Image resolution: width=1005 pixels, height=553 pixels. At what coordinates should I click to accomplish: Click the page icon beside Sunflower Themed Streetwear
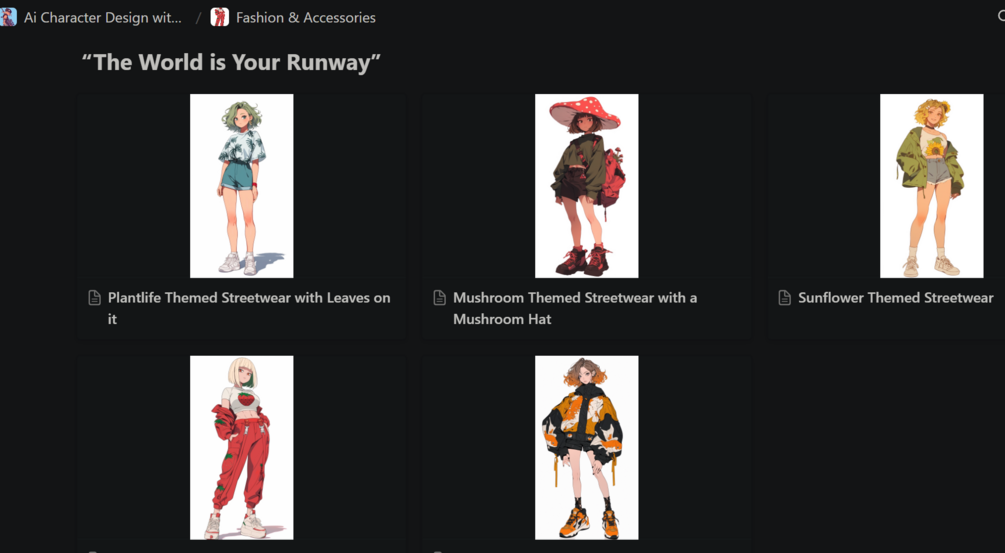(x=785, y=298)
